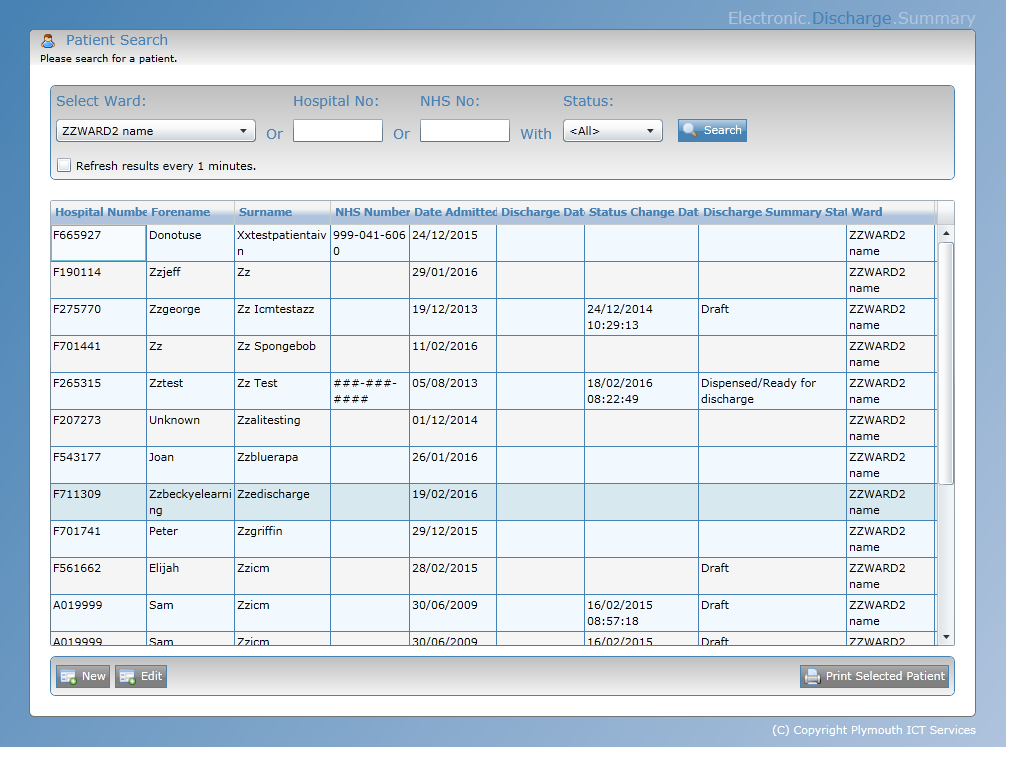This screenshot has height=778, width=1034.
Task: Open the Status dropdown showing <All>
Action: [x=613, y=131]
